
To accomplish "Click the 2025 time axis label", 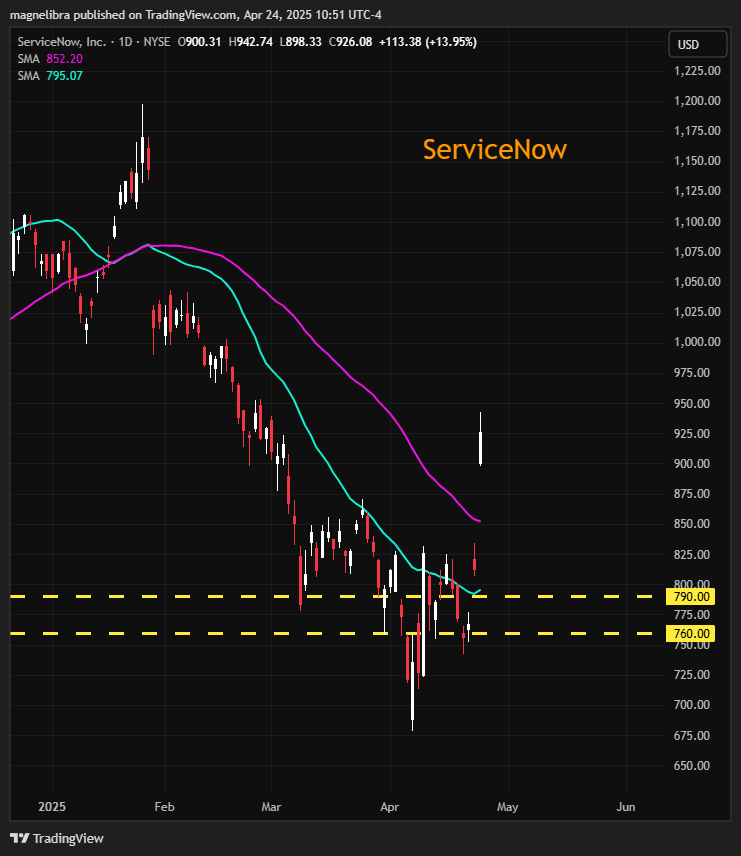I will click(x=52, y=806).
